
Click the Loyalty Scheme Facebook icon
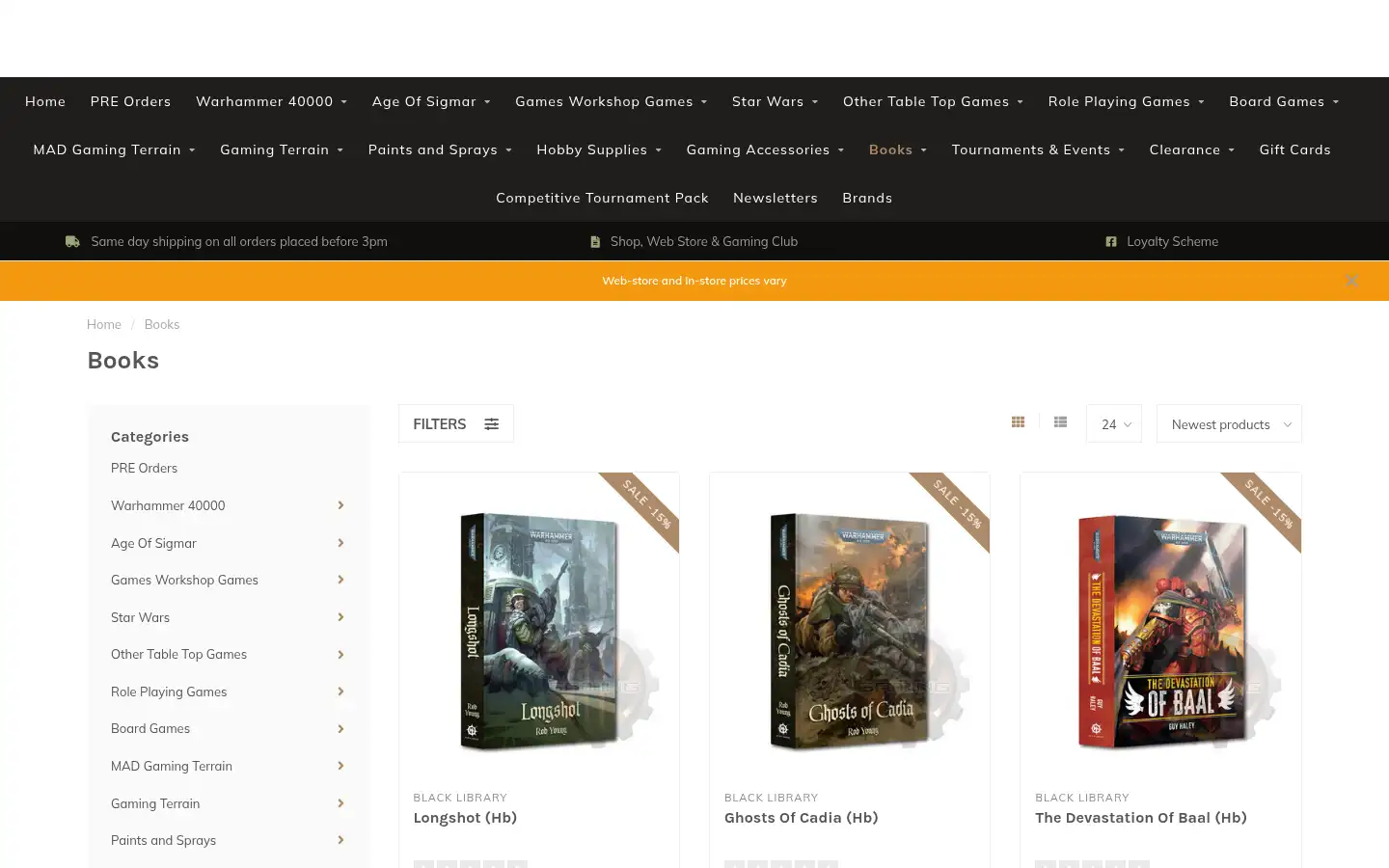[x=1111, y=241]
